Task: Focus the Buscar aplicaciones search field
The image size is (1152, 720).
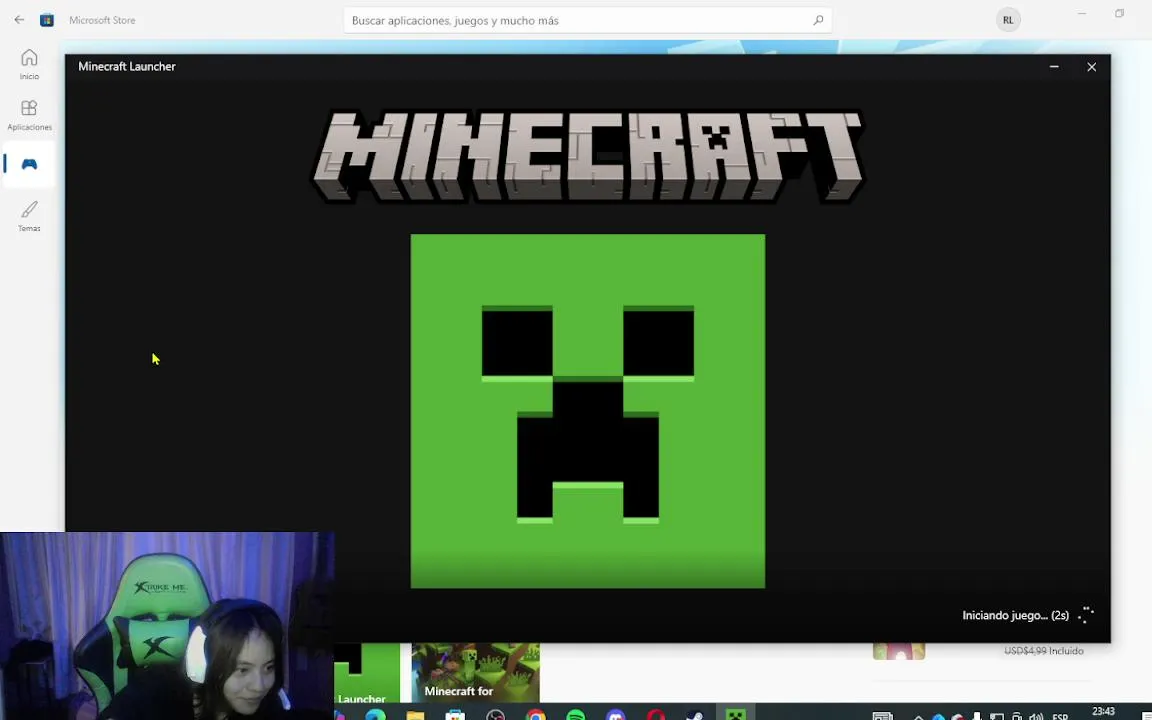Action: pyautogui.click(x=587, y=21)
